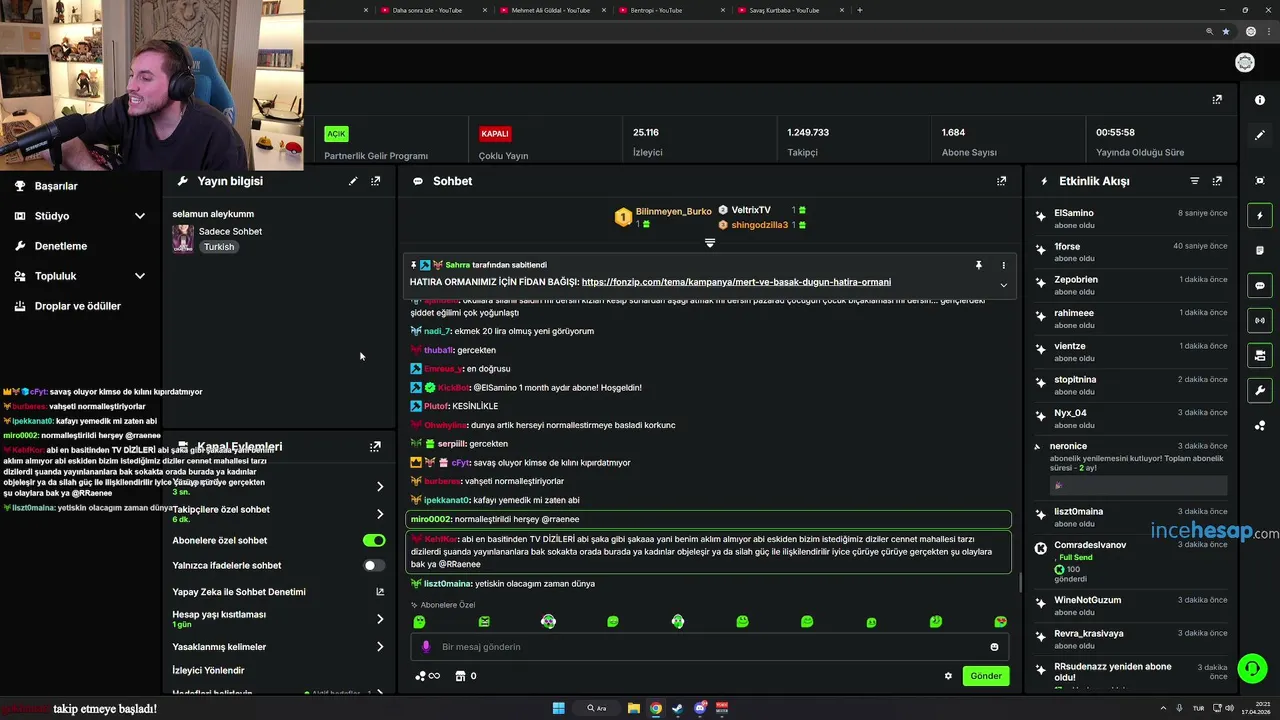This screenshot has height=720, width=1280.
Task: Turn off Abonelere özel sohbet toggle
Action: click(x=374, y=540)
